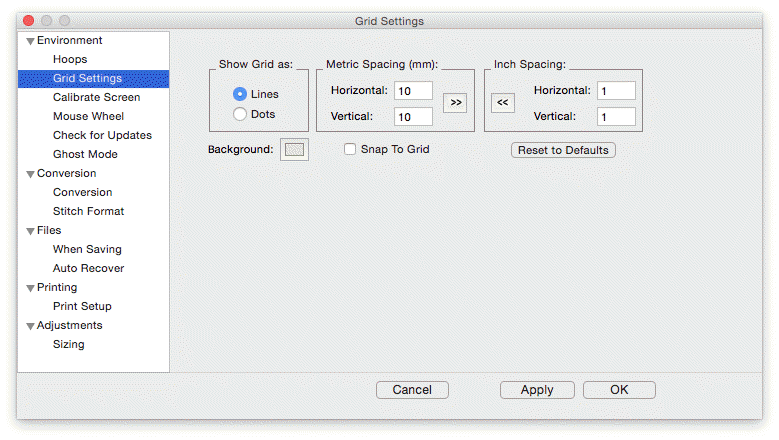Collapse the Environment section triangle

click(x=30, y=41)
